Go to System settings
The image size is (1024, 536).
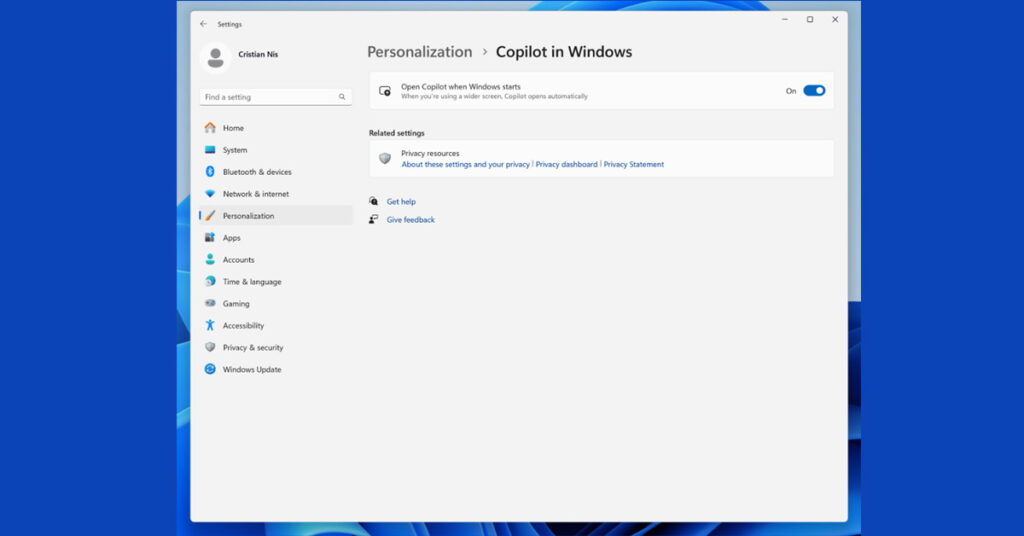click(x=276, y=150)
